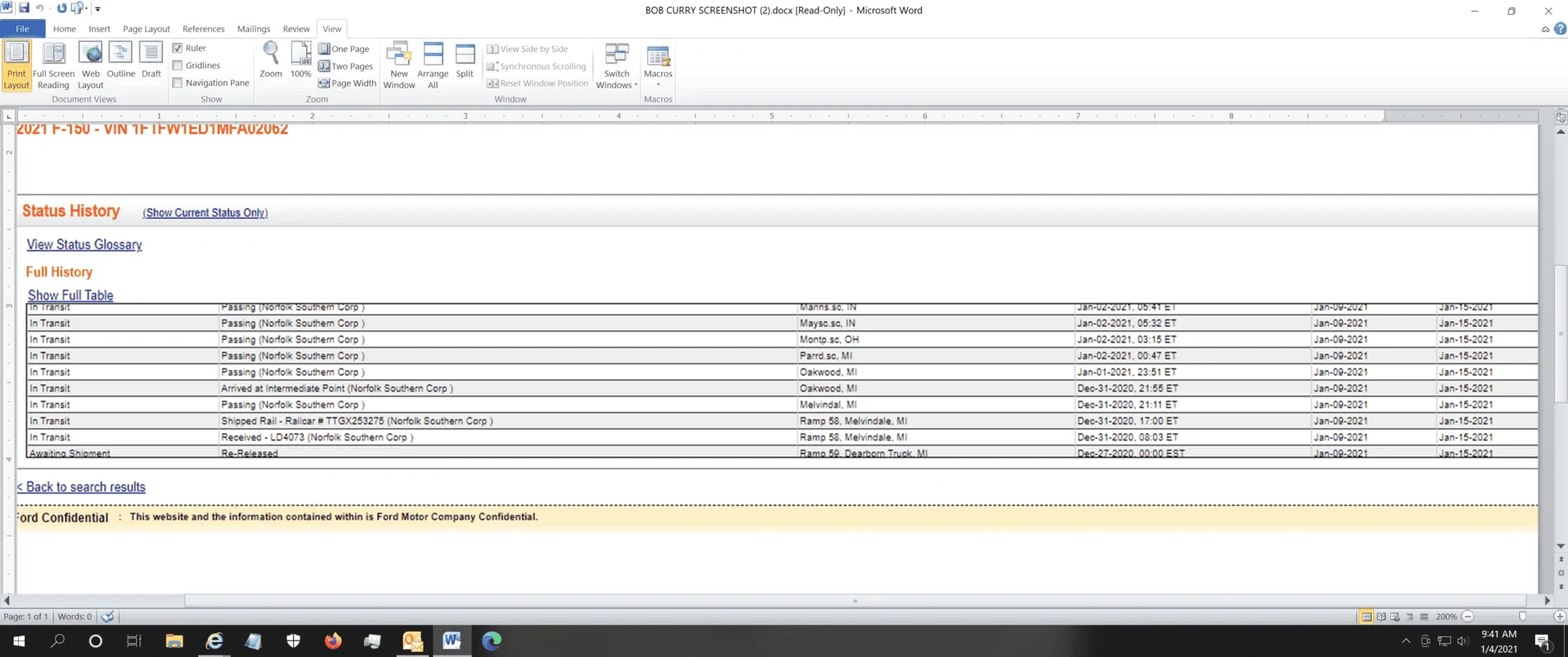Open the Home ribbon tab
The image size is (1568, 657).
pos(64,29)
